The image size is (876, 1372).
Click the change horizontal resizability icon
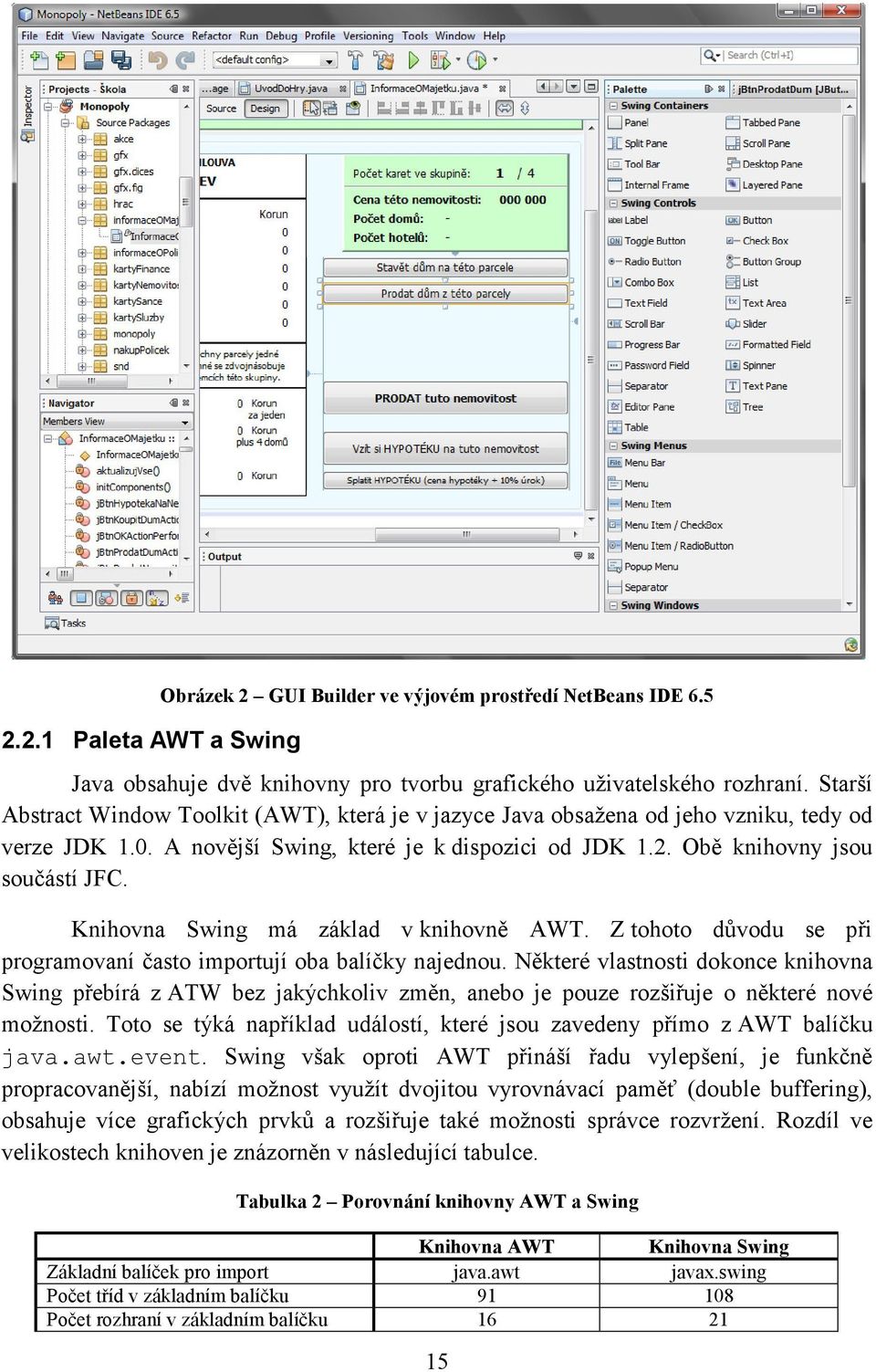coord(505,108)
